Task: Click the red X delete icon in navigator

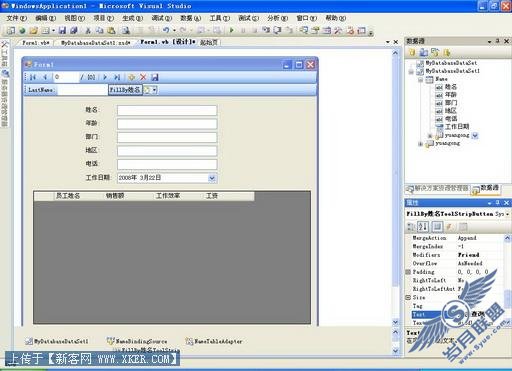Action: (143, 77)
